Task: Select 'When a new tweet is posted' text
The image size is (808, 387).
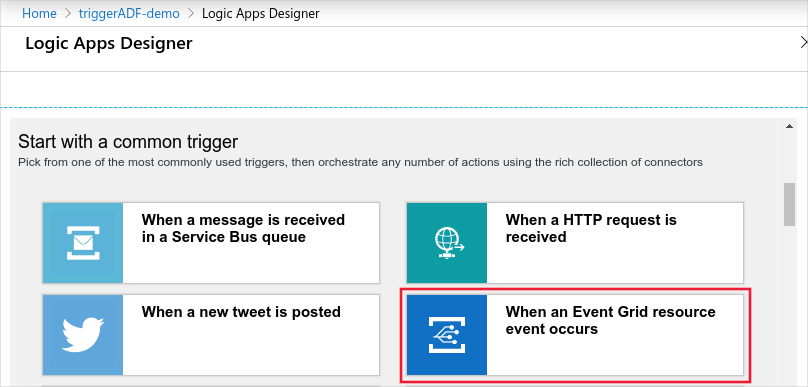Action: tap(241, 312)
